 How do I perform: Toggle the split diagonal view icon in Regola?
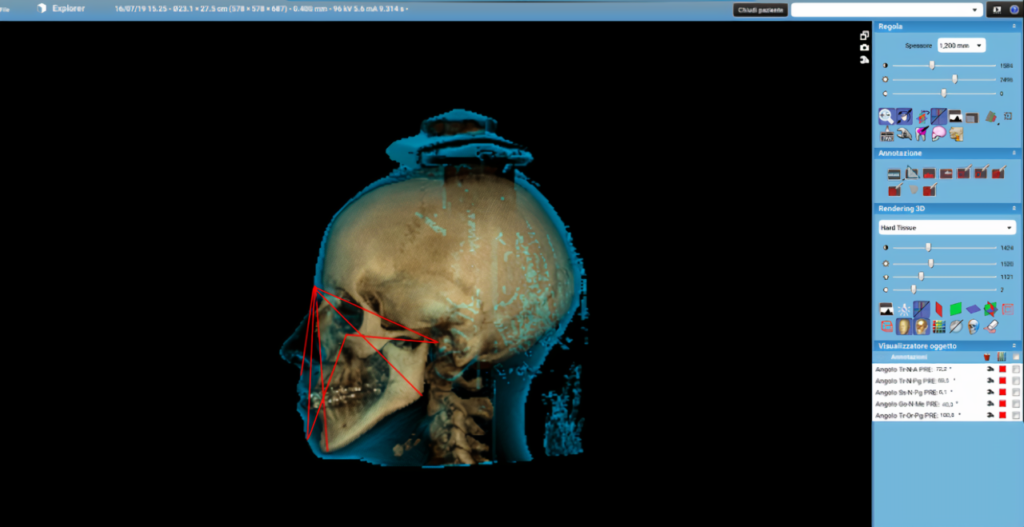click(x=938, y=116)
